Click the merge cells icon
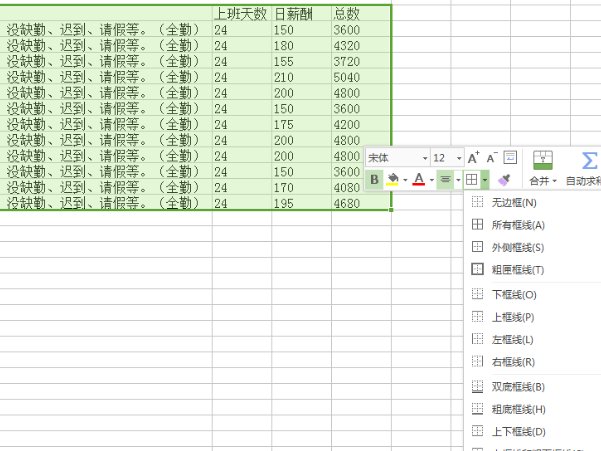The image size is (601, 451). 543,160
